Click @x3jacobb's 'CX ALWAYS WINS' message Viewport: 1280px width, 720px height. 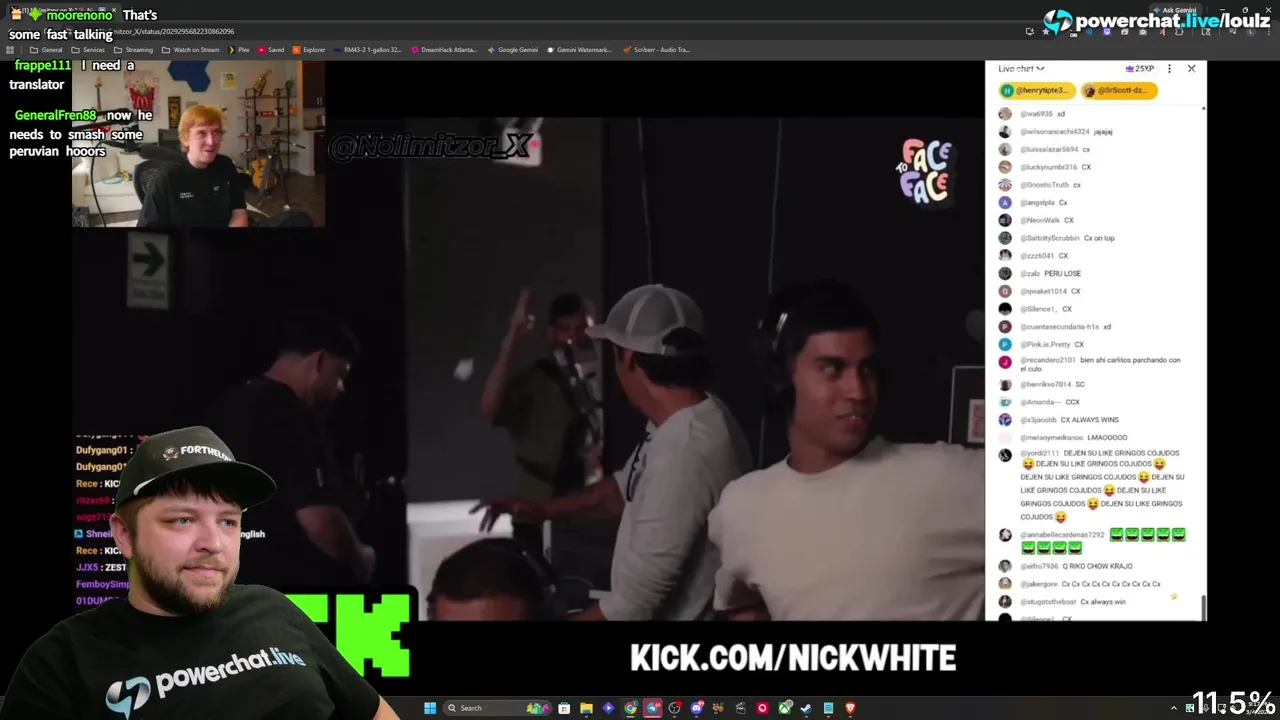point(1089,420)
